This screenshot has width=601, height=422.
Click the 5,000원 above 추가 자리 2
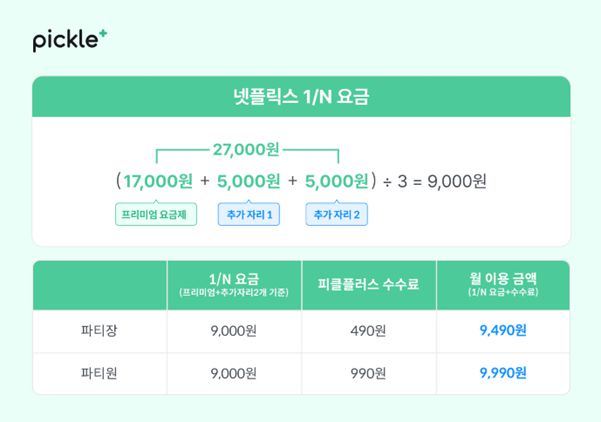336,181
